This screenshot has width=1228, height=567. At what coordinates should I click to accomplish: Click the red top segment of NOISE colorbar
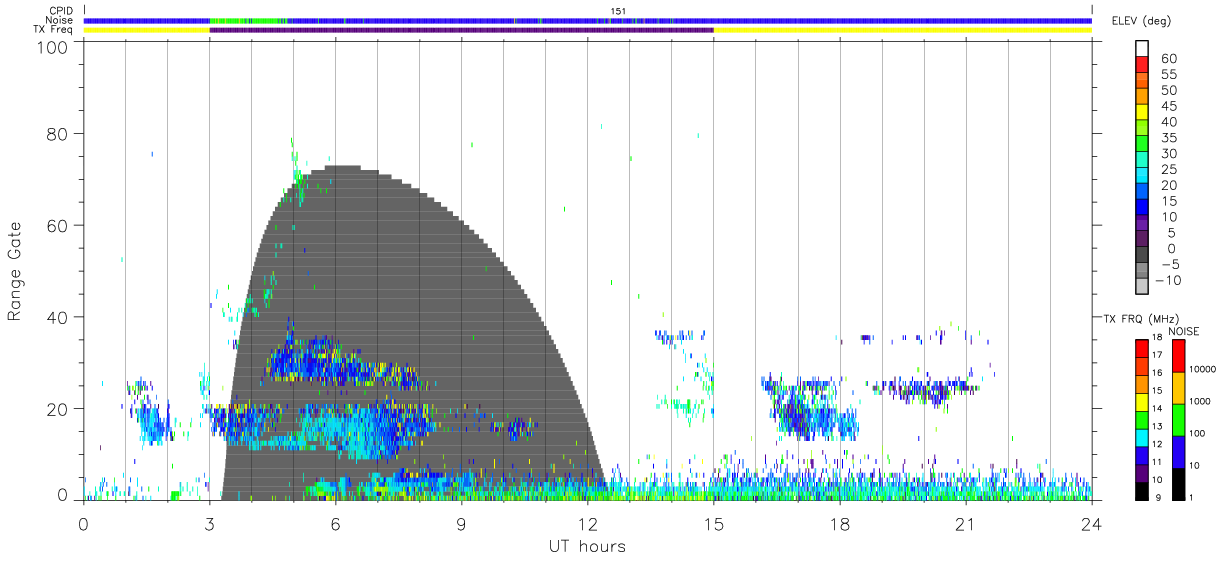pos(1178,356)
